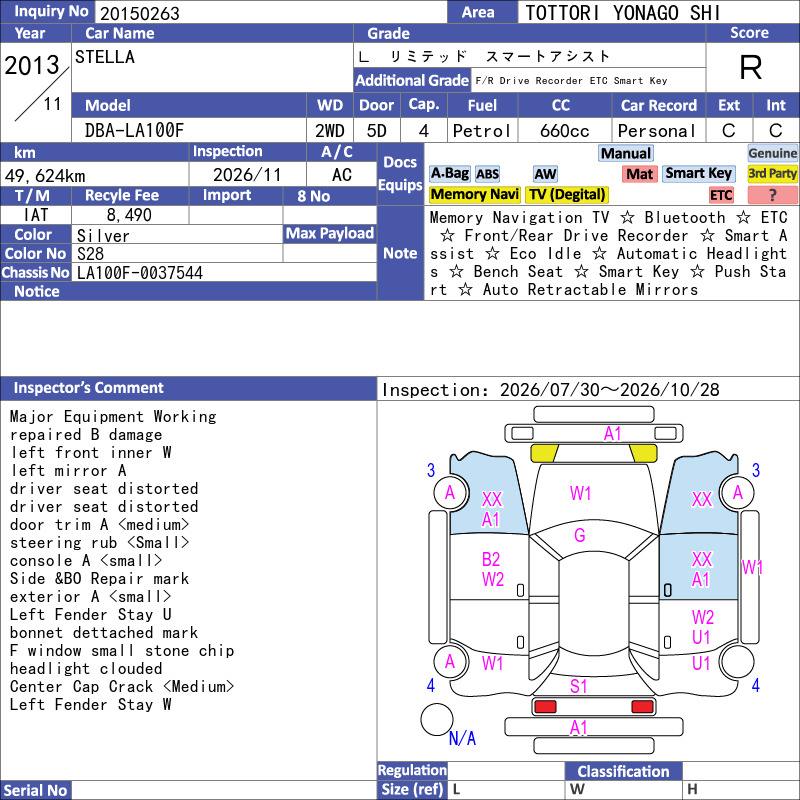Select the red Mat badge
The height and width of the screenshot is (800, 800).
(x=640, y=174)
